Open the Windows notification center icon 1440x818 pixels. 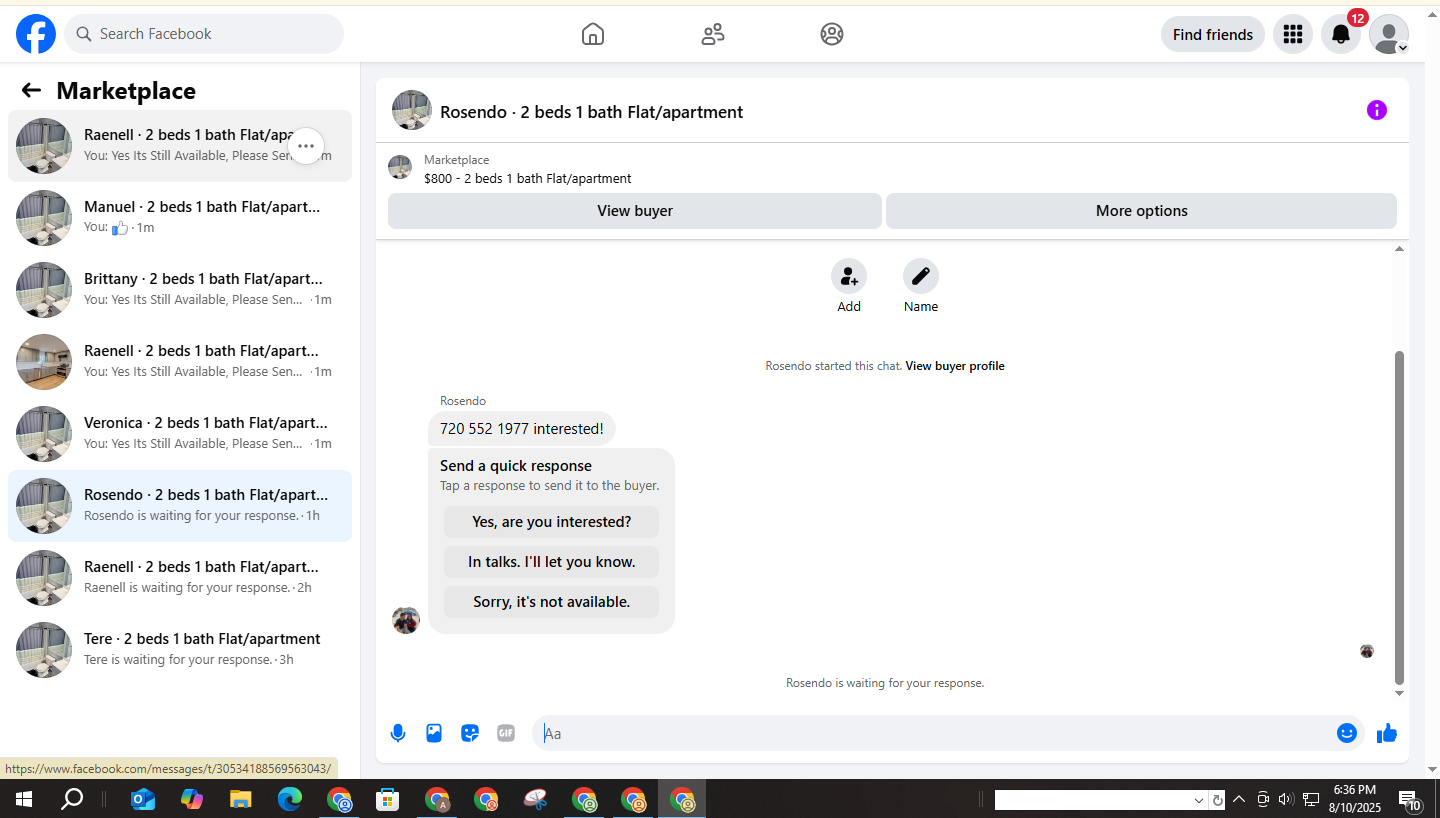click(x=1410, y=800)
